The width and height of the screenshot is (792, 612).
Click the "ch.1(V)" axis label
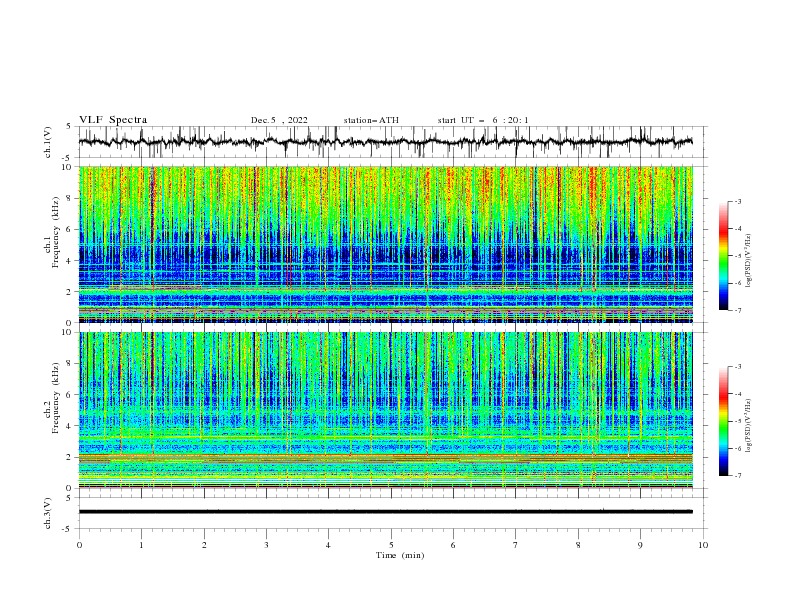click(x=48, y=142)
